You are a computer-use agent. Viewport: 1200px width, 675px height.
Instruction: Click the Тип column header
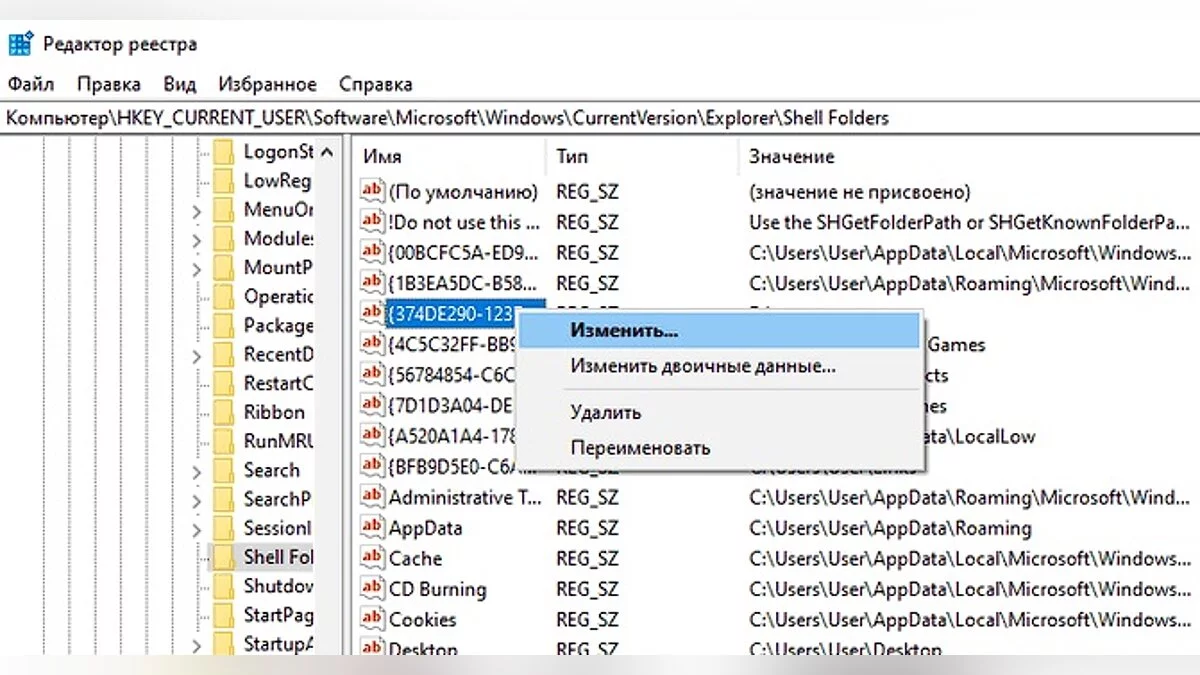click(x=643, y=157)
